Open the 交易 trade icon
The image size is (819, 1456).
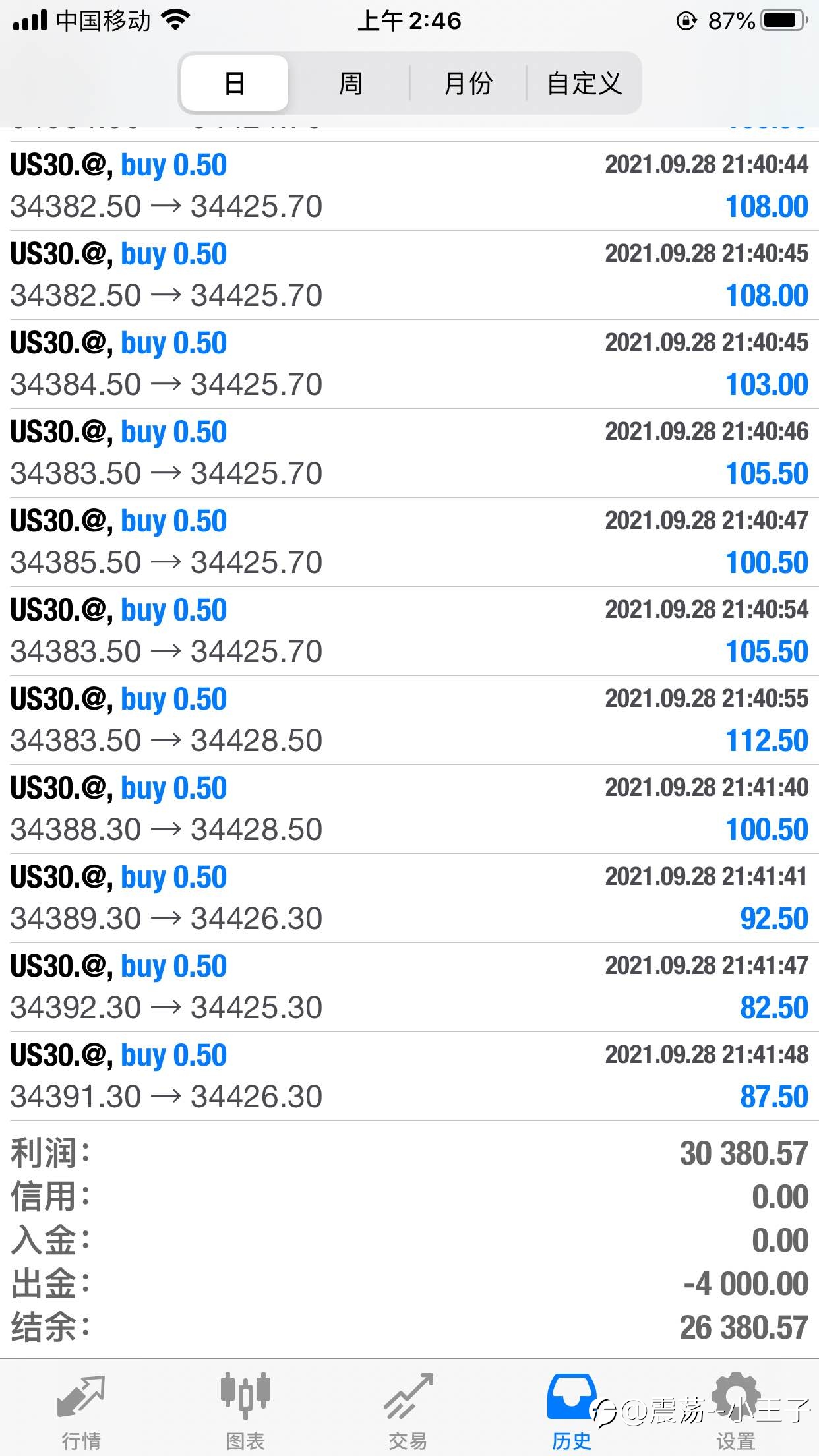click(x=409, y=1396)
